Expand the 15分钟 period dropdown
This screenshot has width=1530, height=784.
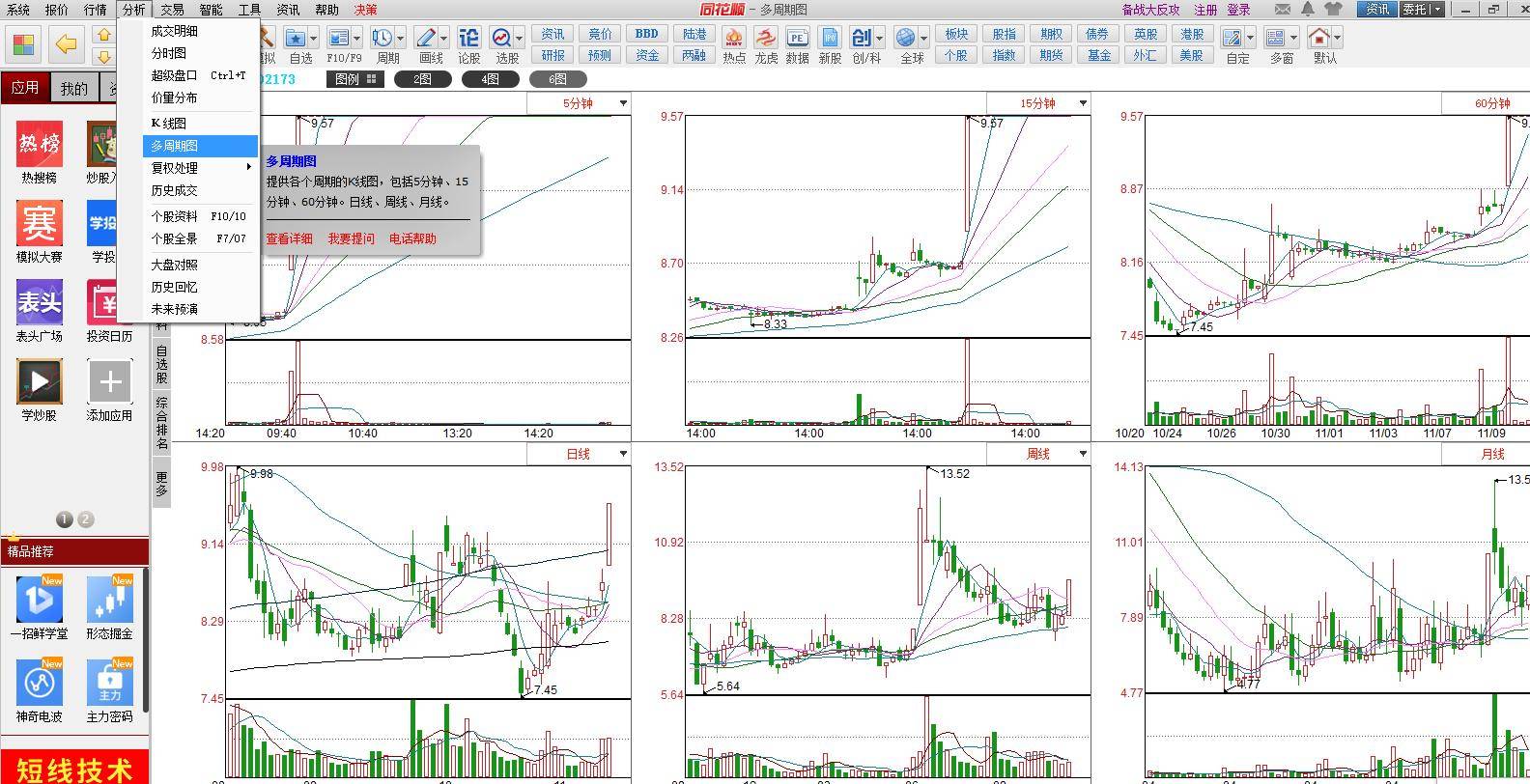pos(1083,103)
